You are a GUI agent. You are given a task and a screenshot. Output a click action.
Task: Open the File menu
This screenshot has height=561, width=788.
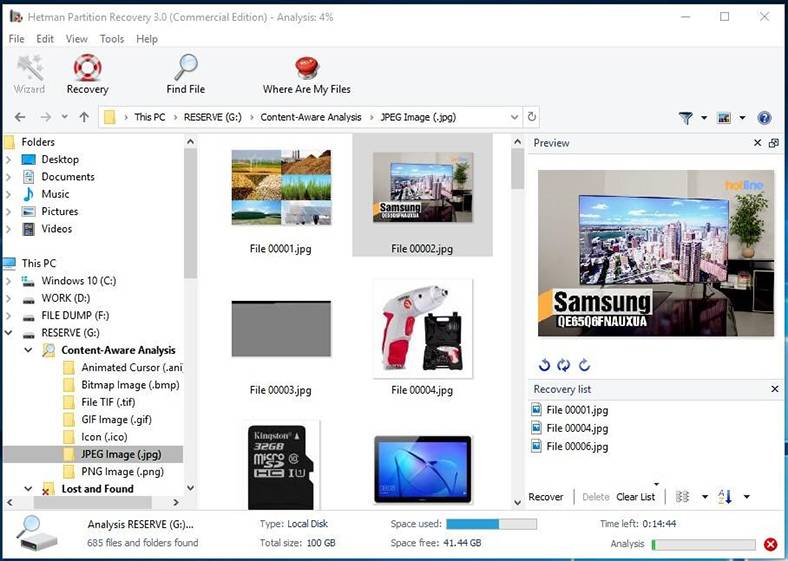tap(16, 39)
